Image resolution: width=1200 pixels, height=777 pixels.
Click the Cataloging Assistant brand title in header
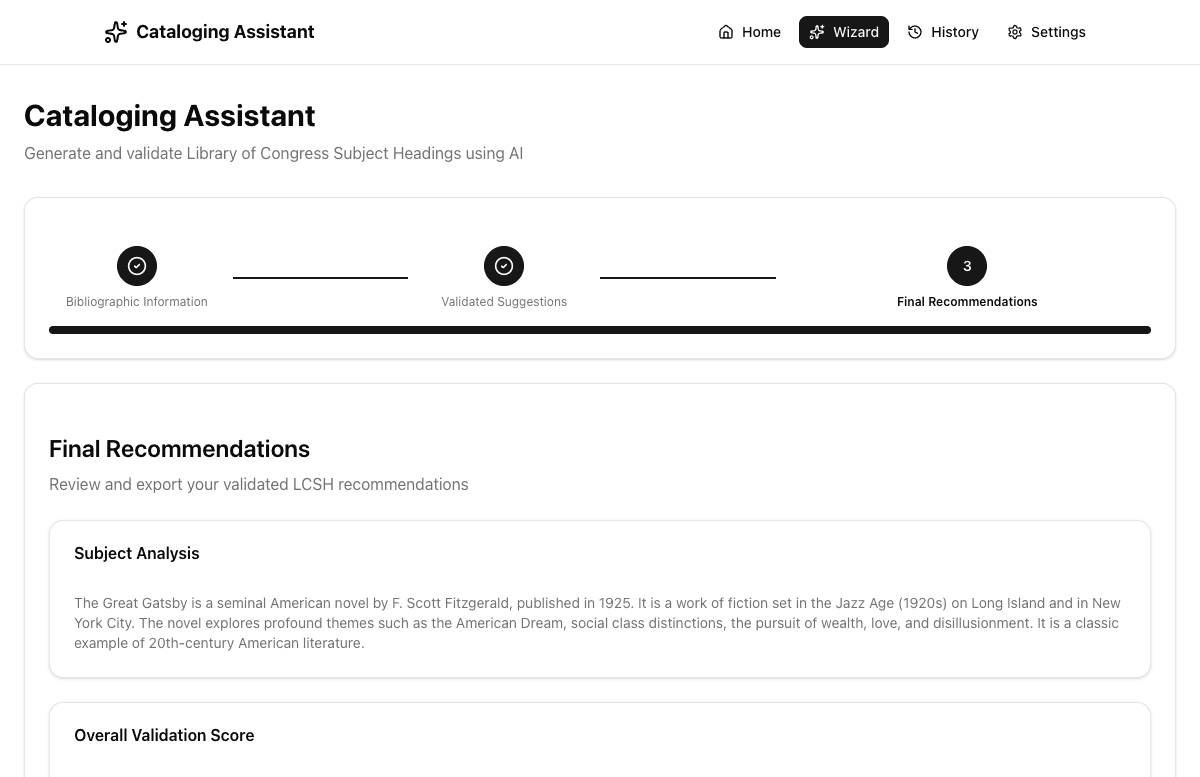225,32
